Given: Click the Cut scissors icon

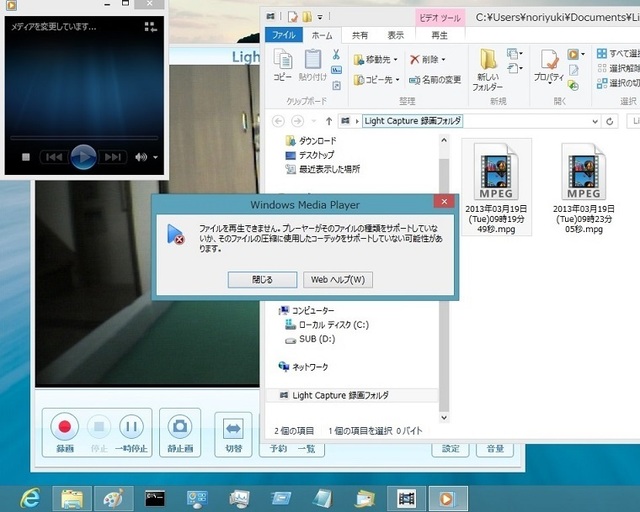Looking at the screenshot, I should [336, 54].
